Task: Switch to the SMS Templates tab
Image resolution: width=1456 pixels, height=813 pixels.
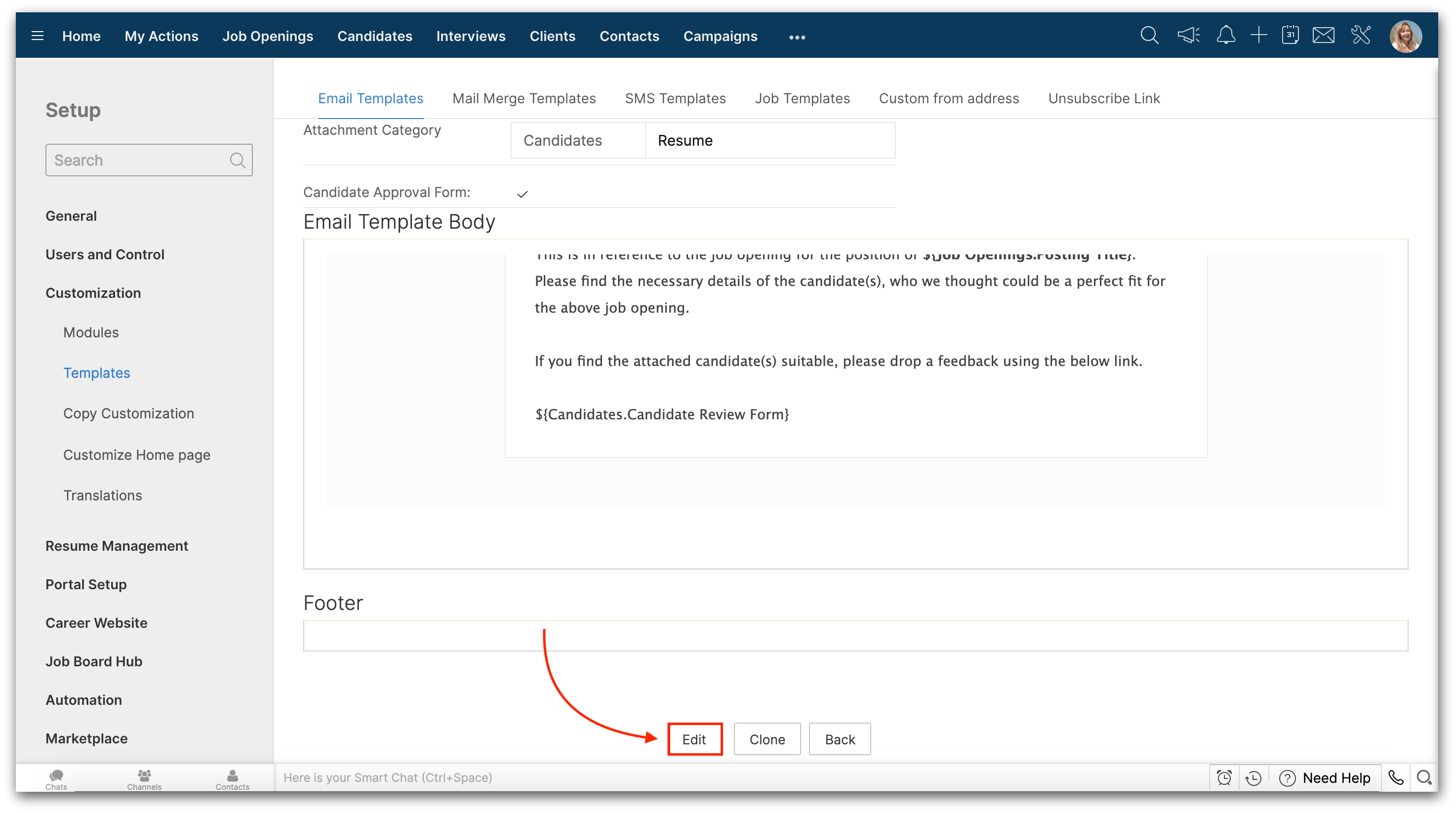Action: click(x=675, y=98)
